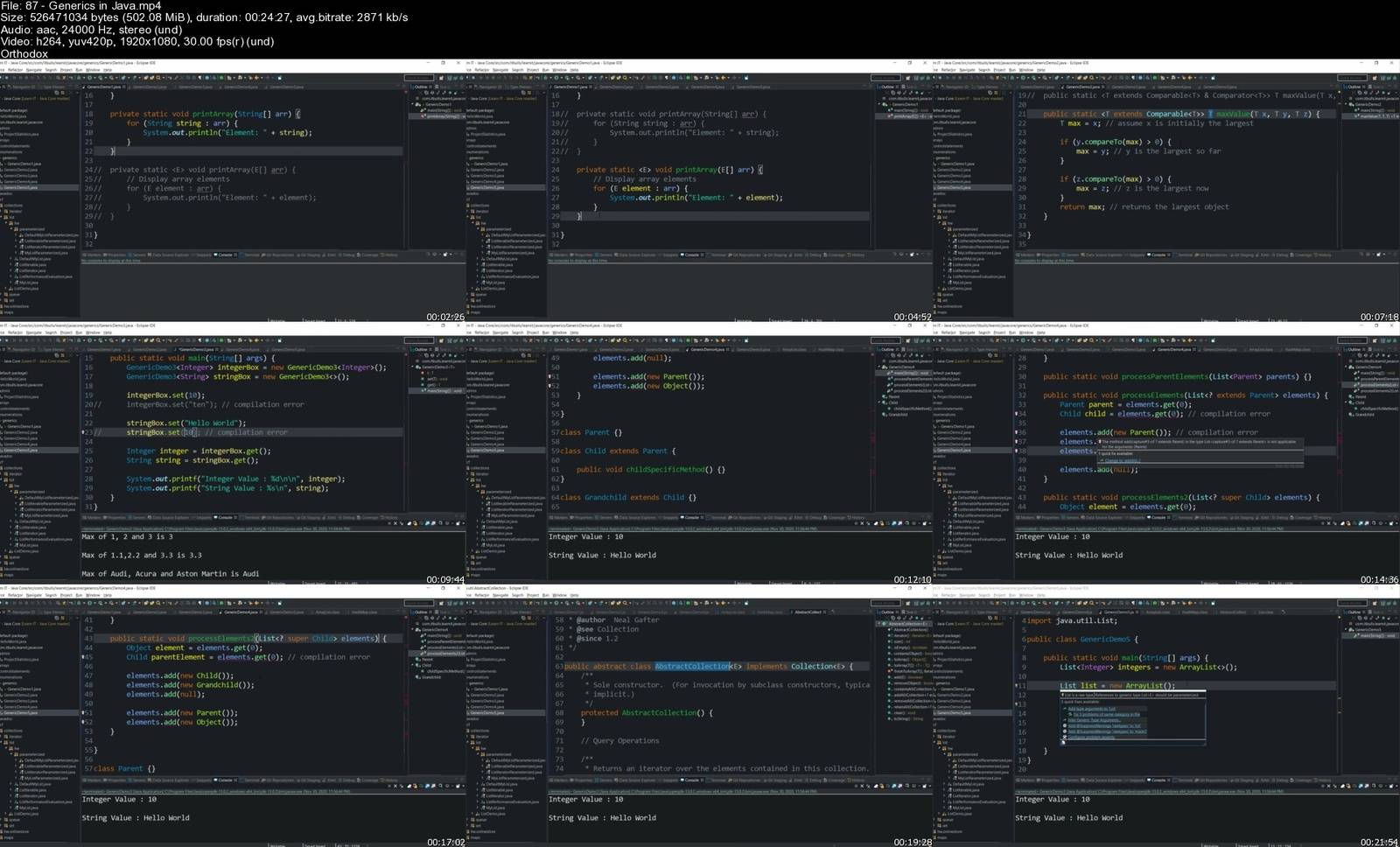Expand the parameterized package in Package Explorer

[12, 229]
